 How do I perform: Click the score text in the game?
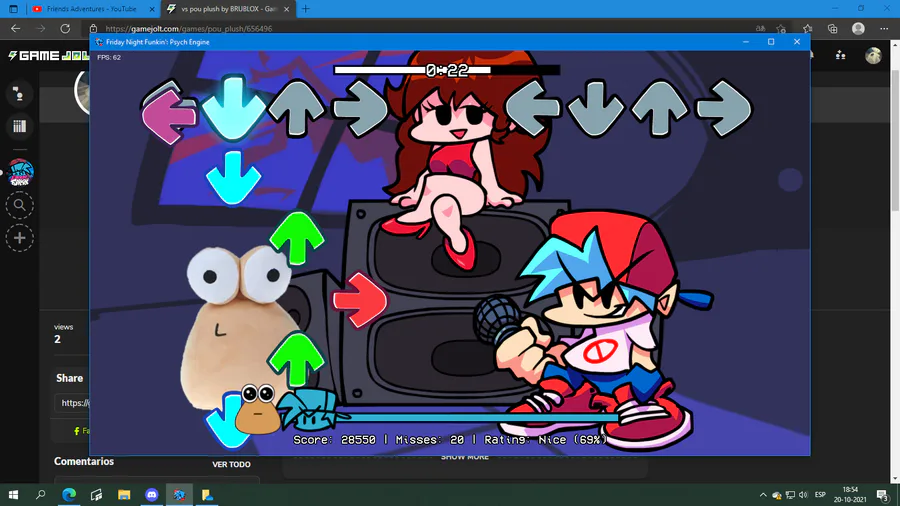(449, 439)
